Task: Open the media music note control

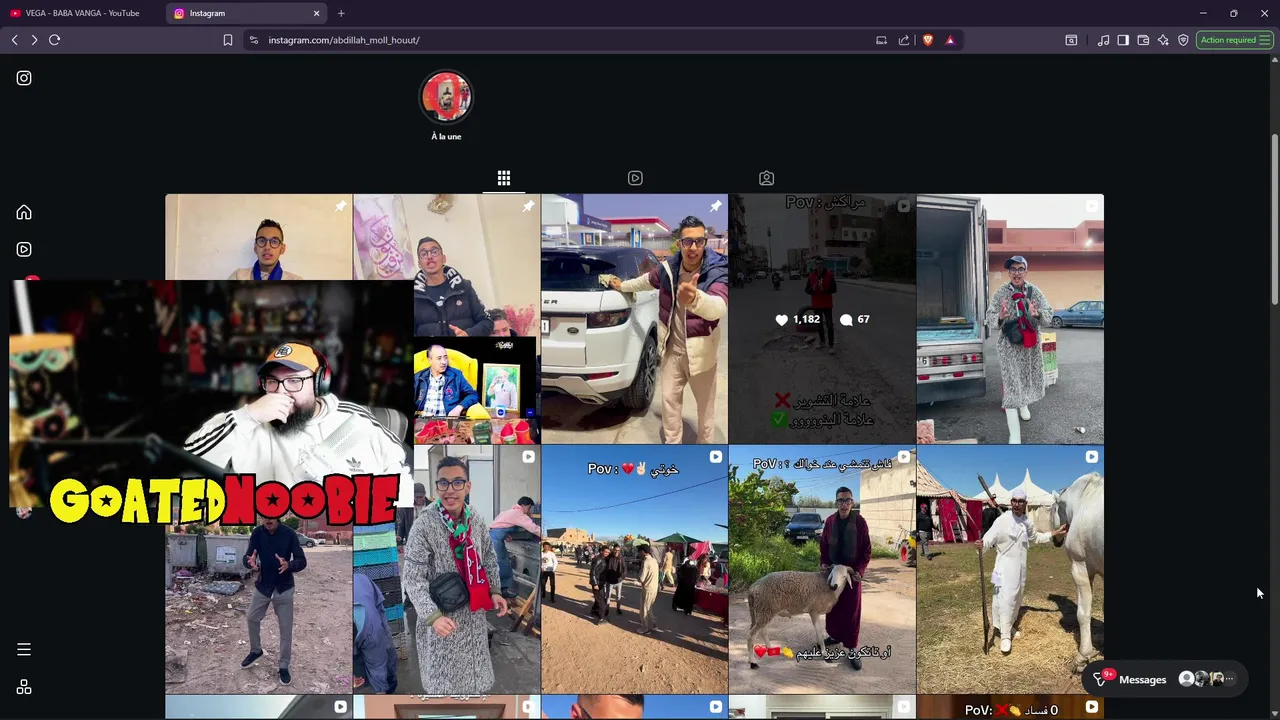Action: click(1103, 40)
